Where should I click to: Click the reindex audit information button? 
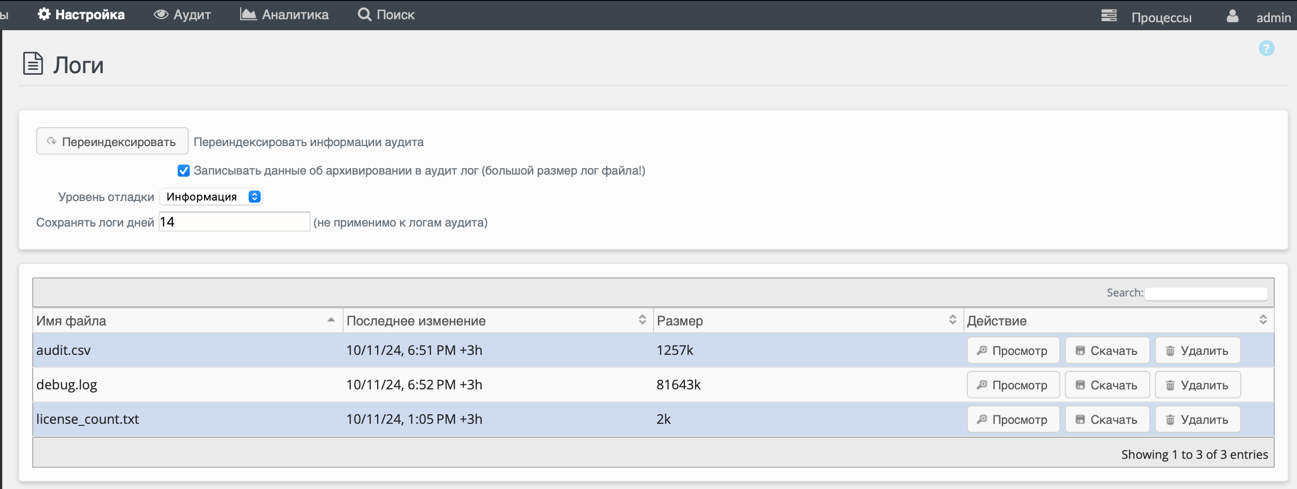[x=112, y=142]
